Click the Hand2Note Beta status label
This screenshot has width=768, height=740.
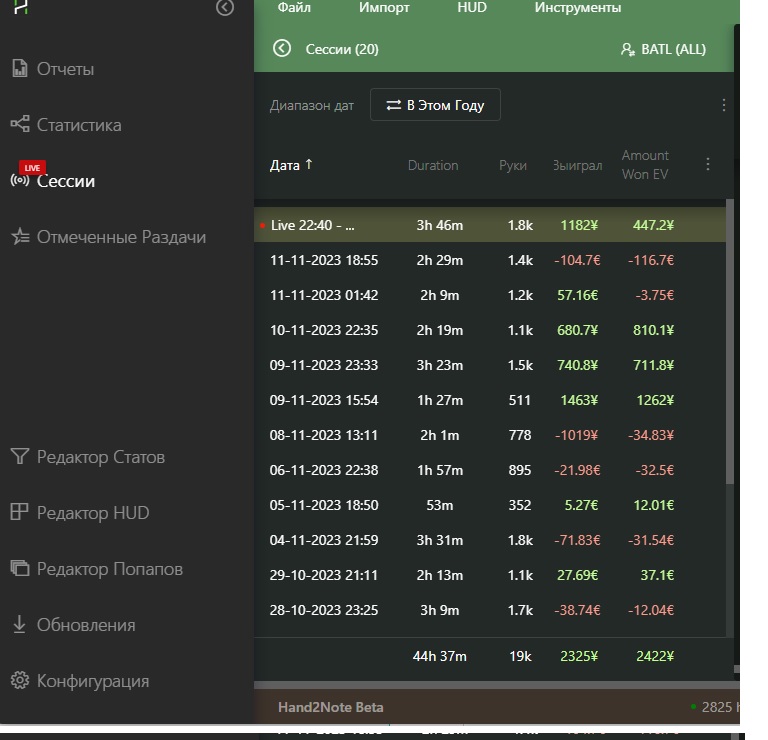pos(331,707)
